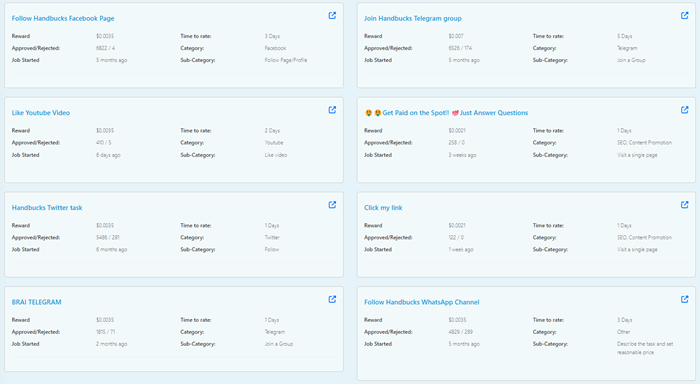
Task: Click '1 week ago' in Click my link card
Action: click(461, 250)
